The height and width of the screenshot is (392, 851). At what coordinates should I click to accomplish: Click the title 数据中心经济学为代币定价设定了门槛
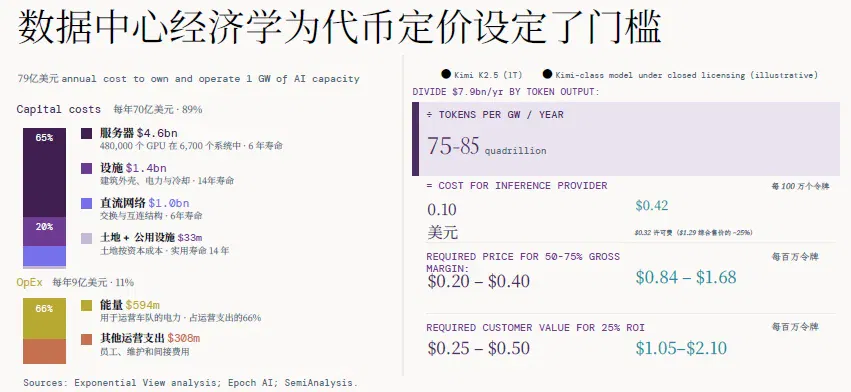click(x=339, y=27)
